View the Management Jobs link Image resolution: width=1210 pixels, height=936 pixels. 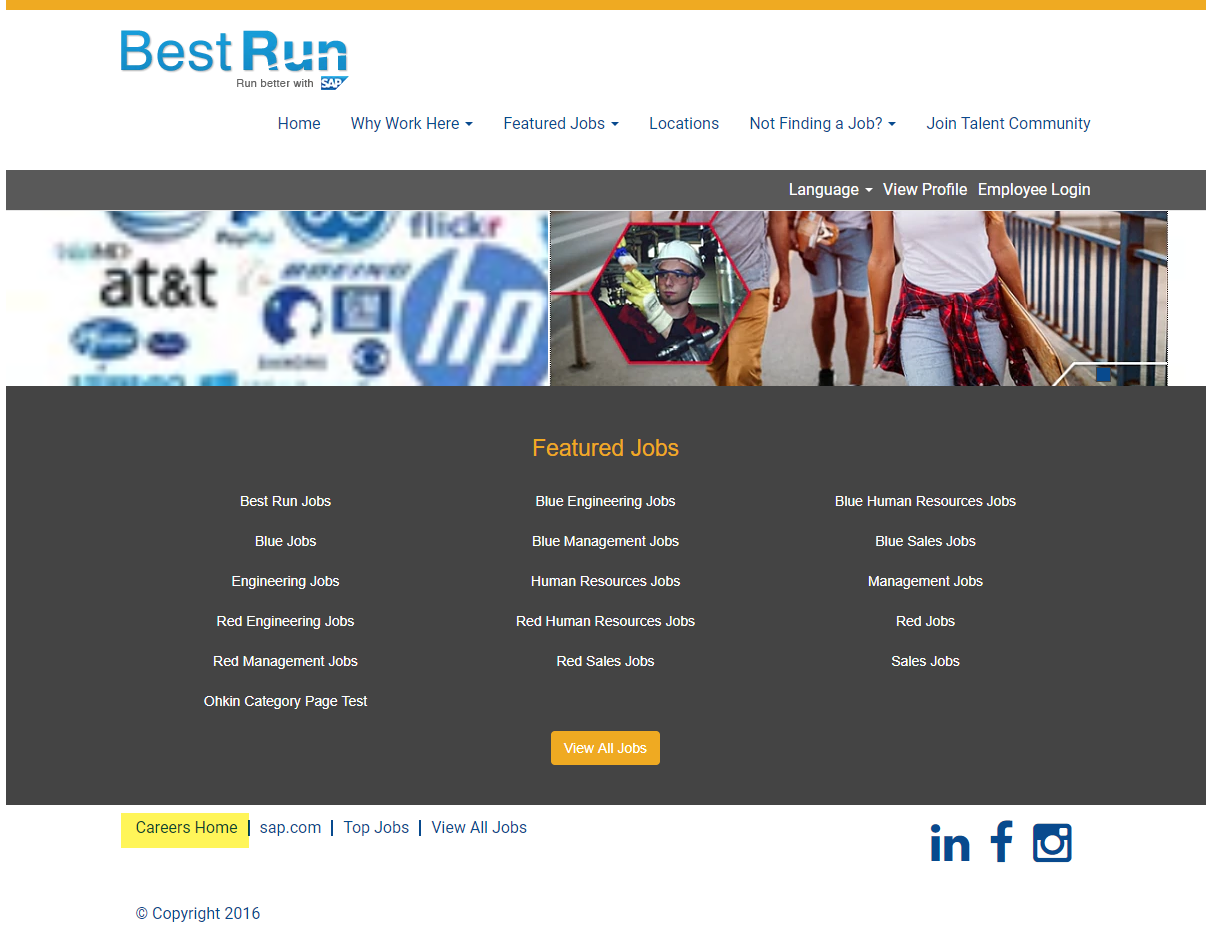tap(925, 581)
